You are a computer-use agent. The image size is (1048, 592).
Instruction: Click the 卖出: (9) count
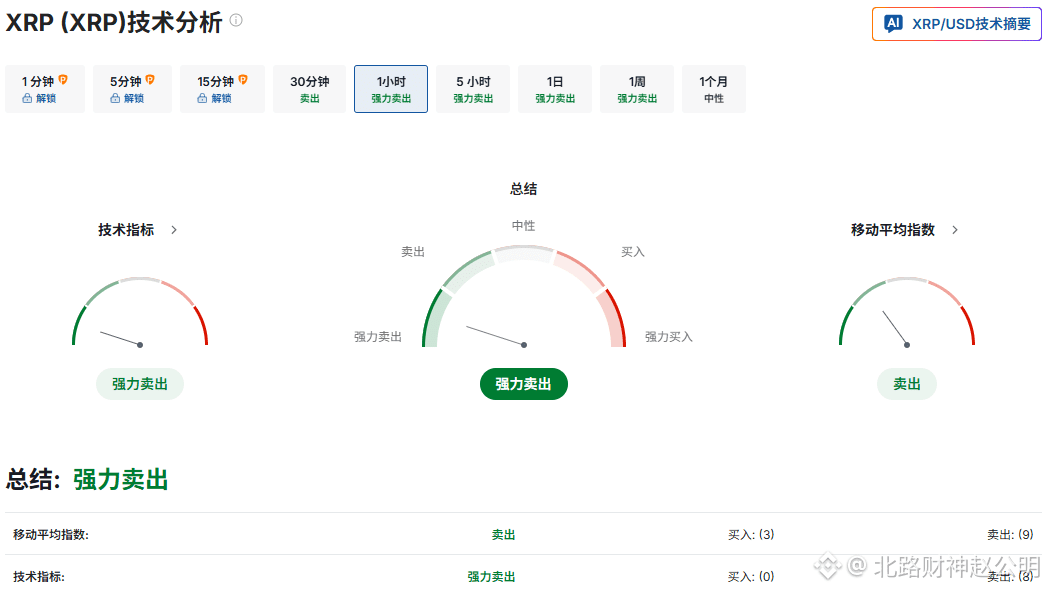tap(1010, 535)
